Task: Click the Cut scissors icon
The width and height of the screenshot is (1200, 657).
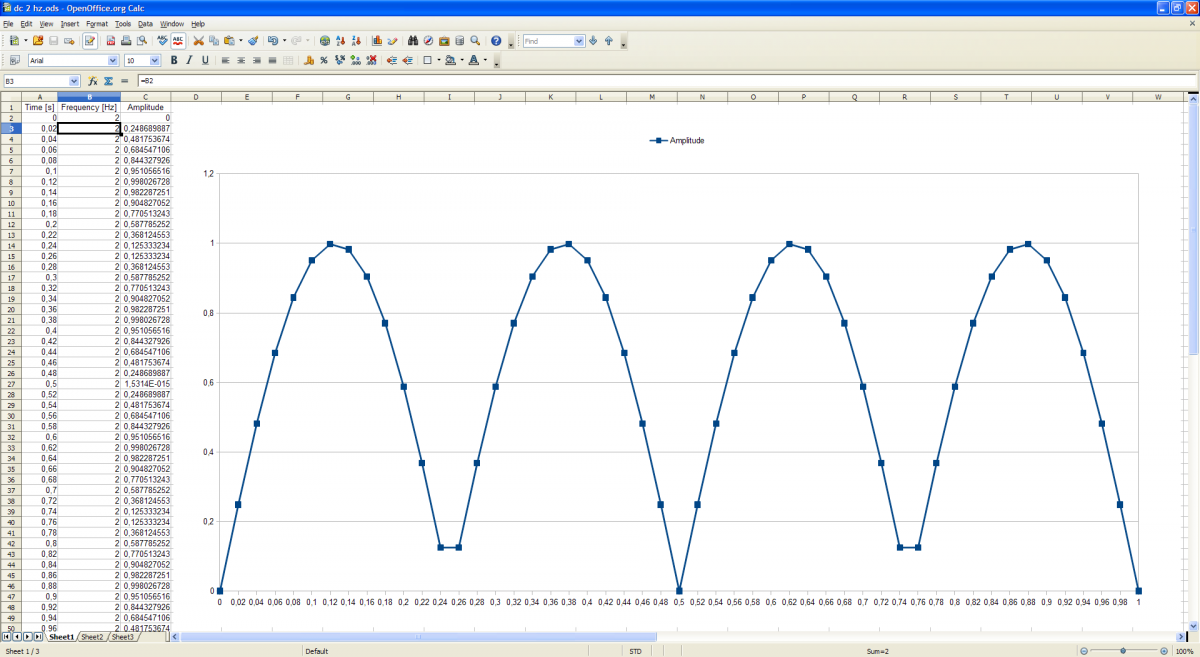Action: (198, 41)
